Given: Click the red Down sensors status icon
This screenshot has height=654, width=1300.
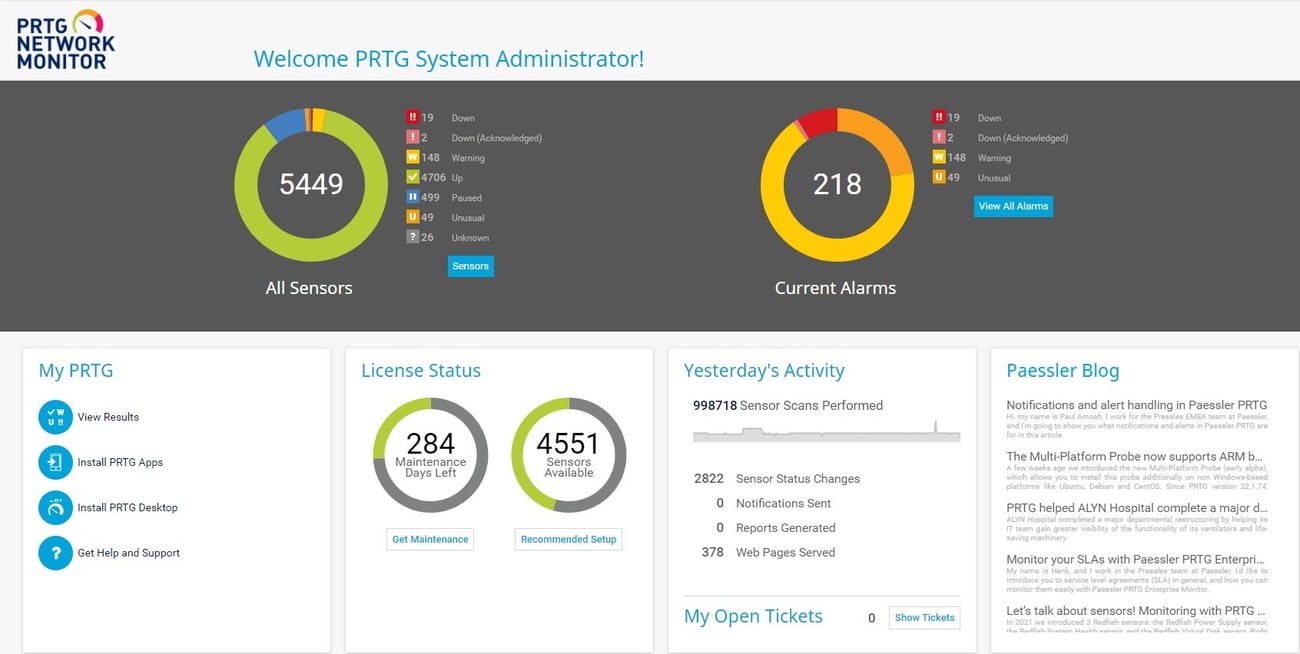Looking at the screenshot, I should (x=413, y=117).
